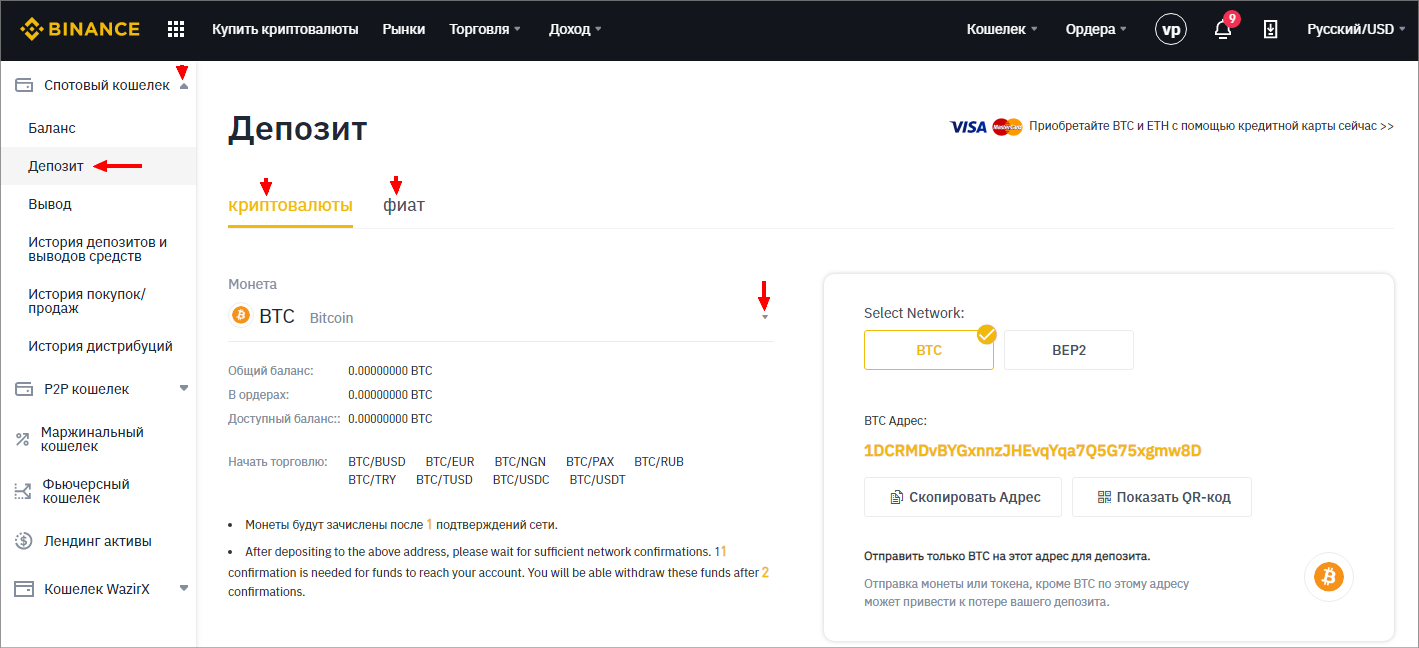
Task: Open Фьючерсный кошелек
Action: (86, 491)
